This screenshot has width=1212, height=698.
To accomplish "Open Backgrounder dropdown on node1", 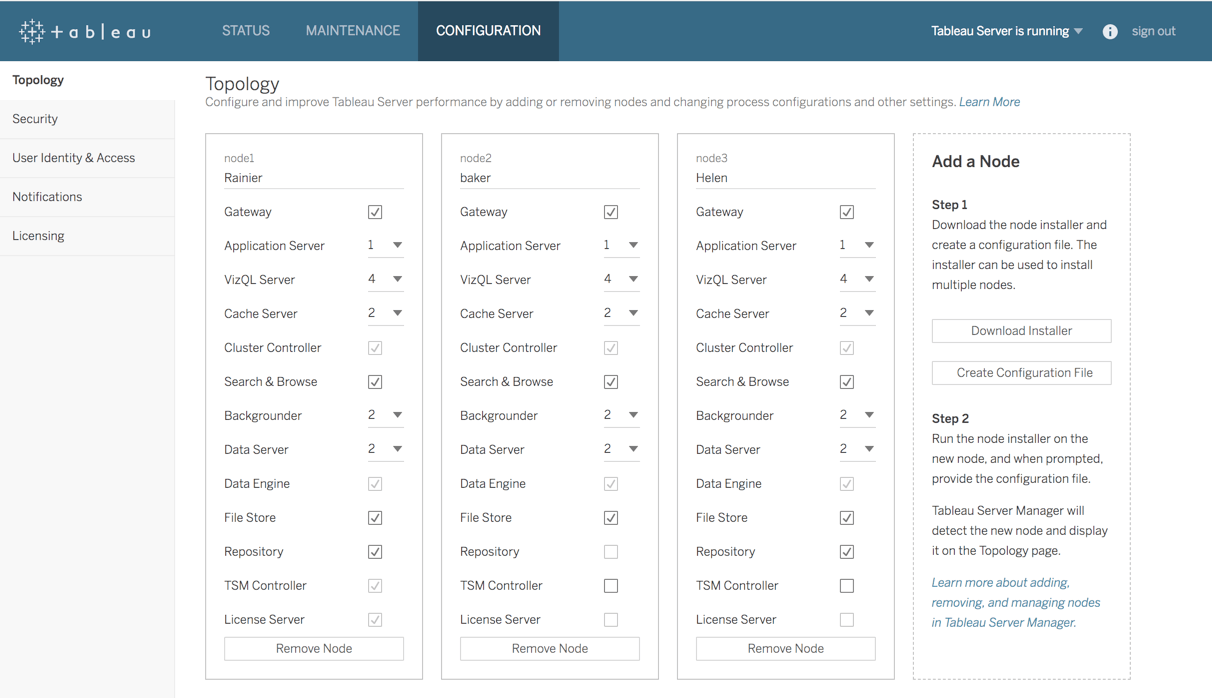I will (385, 416).
